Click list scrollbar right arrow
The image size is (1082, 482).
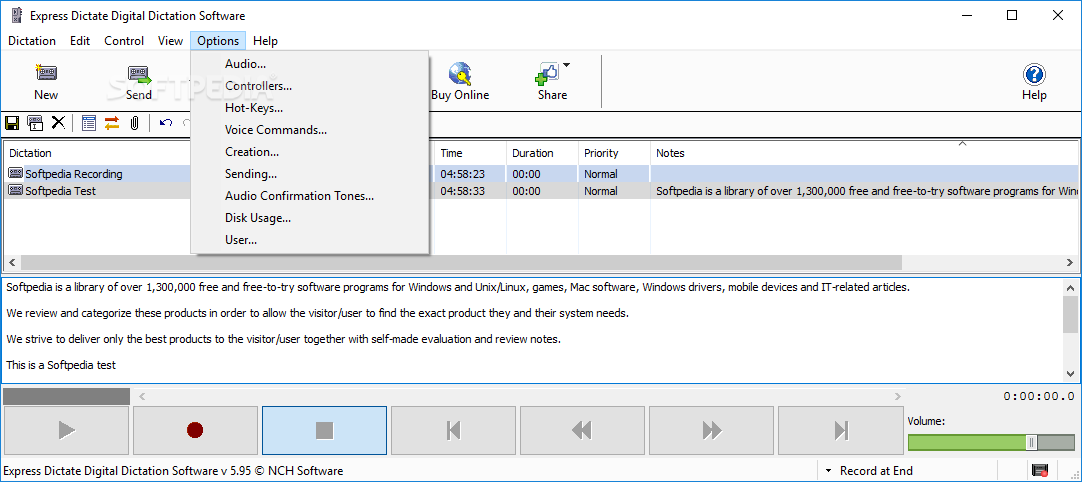[x=1070, y=262]
